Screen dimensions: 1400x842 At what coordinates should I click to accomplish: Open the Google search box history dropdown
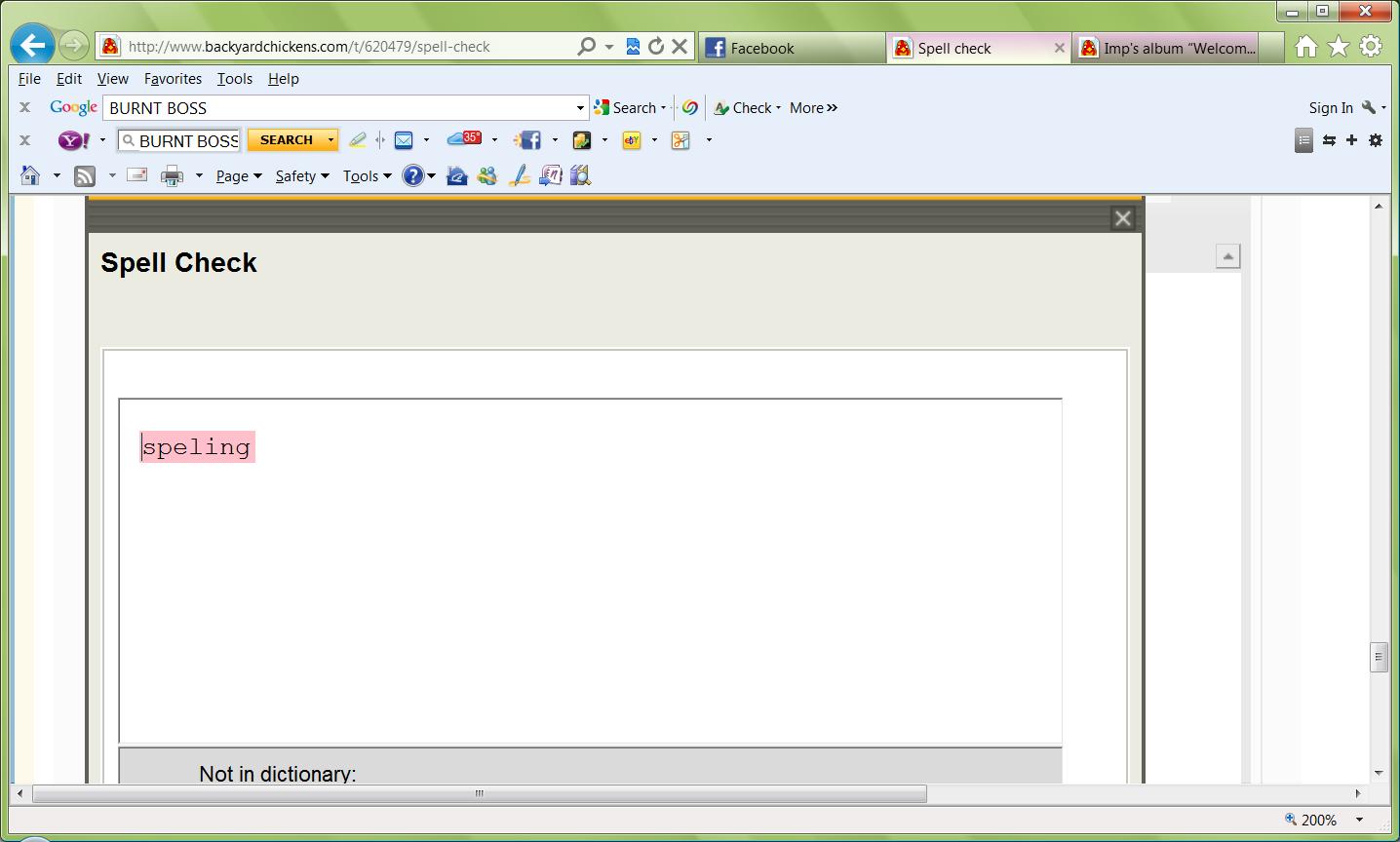(580, 108)
